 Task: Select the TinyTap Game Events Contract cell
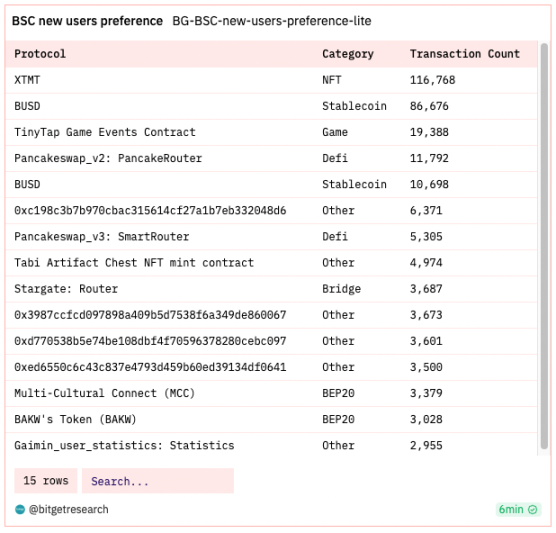coord(105,132)
